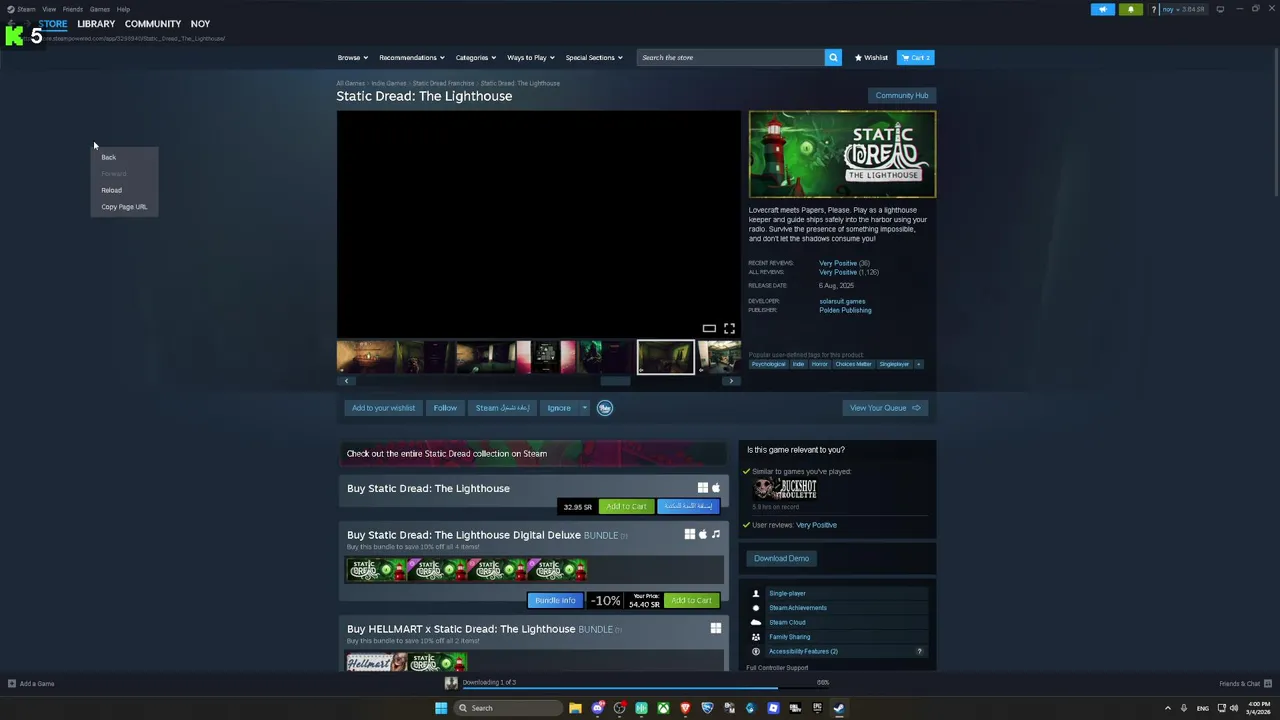Click the round badge icon after Ignore
1280x720 pixels.
tap(604, 408)
